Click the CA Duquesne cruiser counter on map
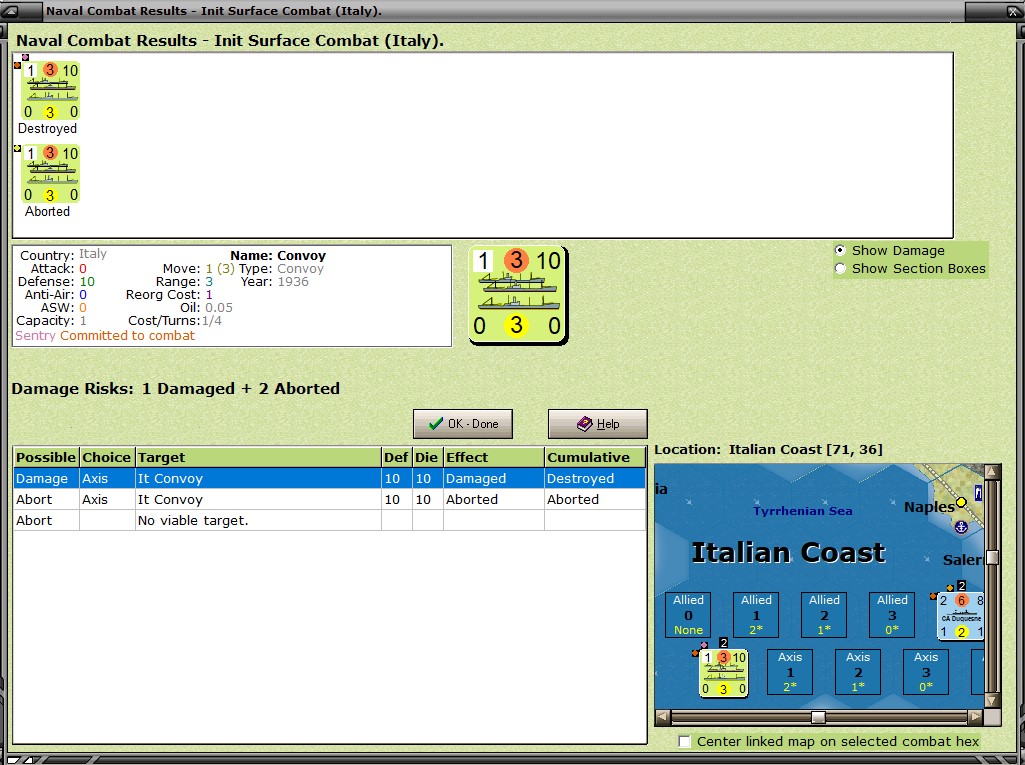 [x=961, y=616]
